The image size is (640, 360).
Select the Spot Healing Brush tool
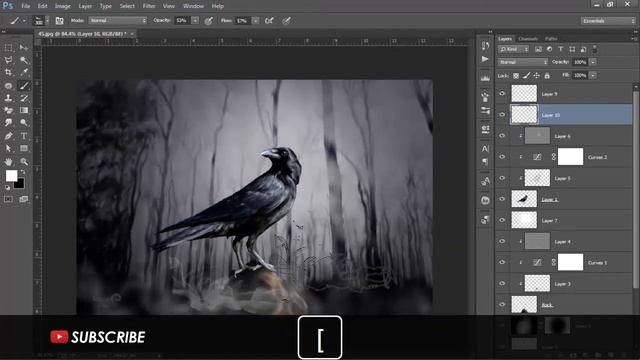click(8, 86)
